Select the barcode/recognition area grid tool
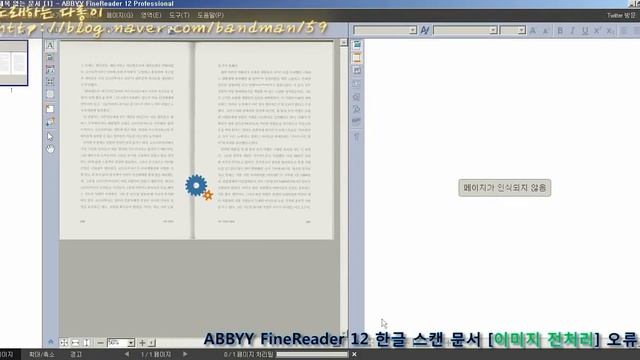Viewport: 640px width, 360px height. 50,82
